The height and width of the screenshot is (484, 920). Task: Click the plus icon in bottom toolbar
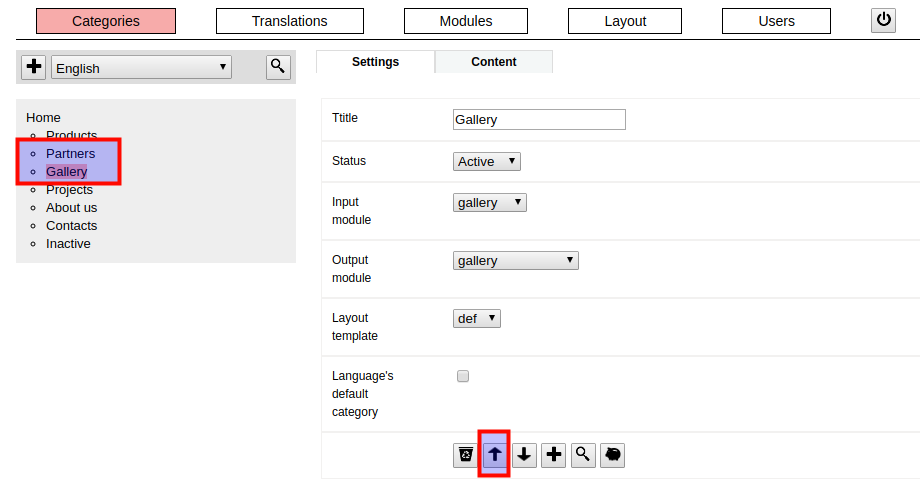pos(553,455)
